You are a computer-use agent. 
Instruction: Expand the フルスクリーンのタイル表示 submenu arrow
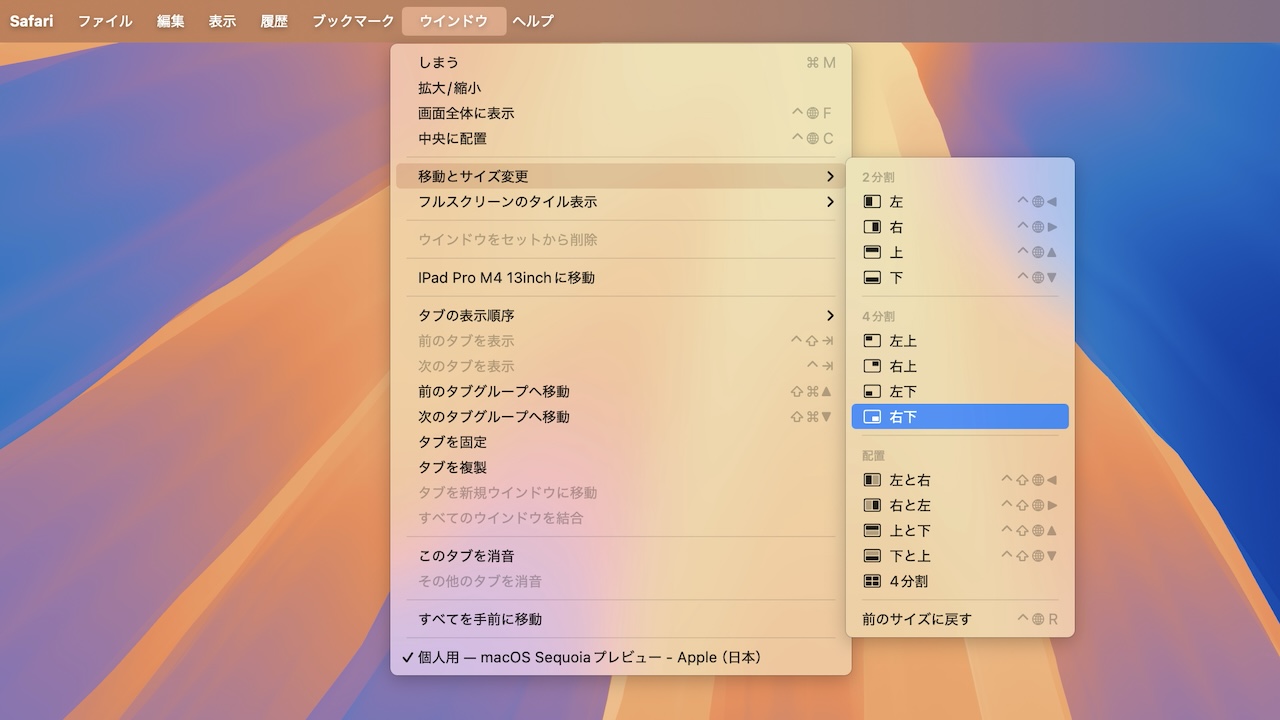(830, 202)
